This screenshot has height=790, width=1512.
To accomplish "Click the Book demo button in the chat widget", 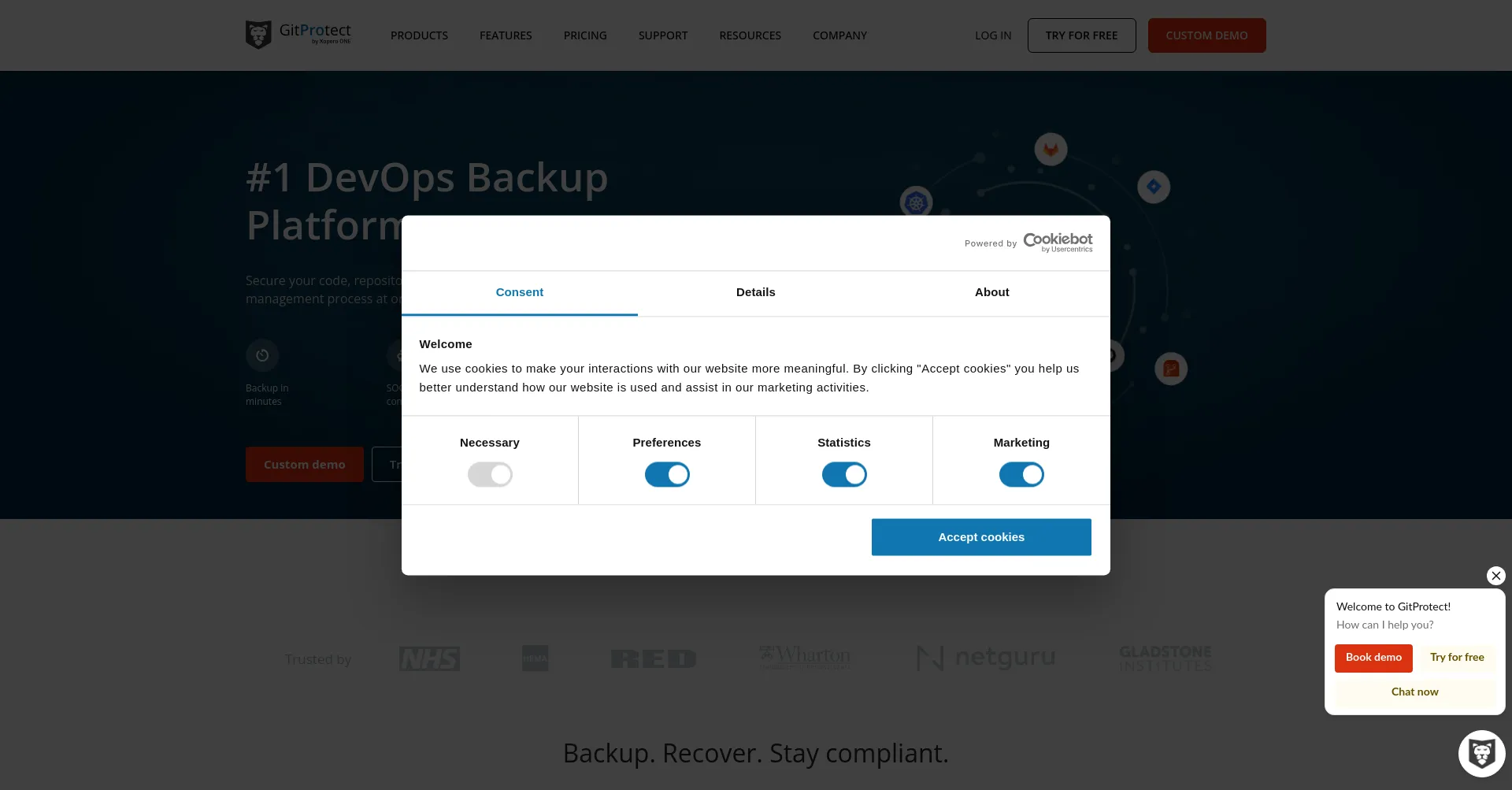I will pos(1373,658).
